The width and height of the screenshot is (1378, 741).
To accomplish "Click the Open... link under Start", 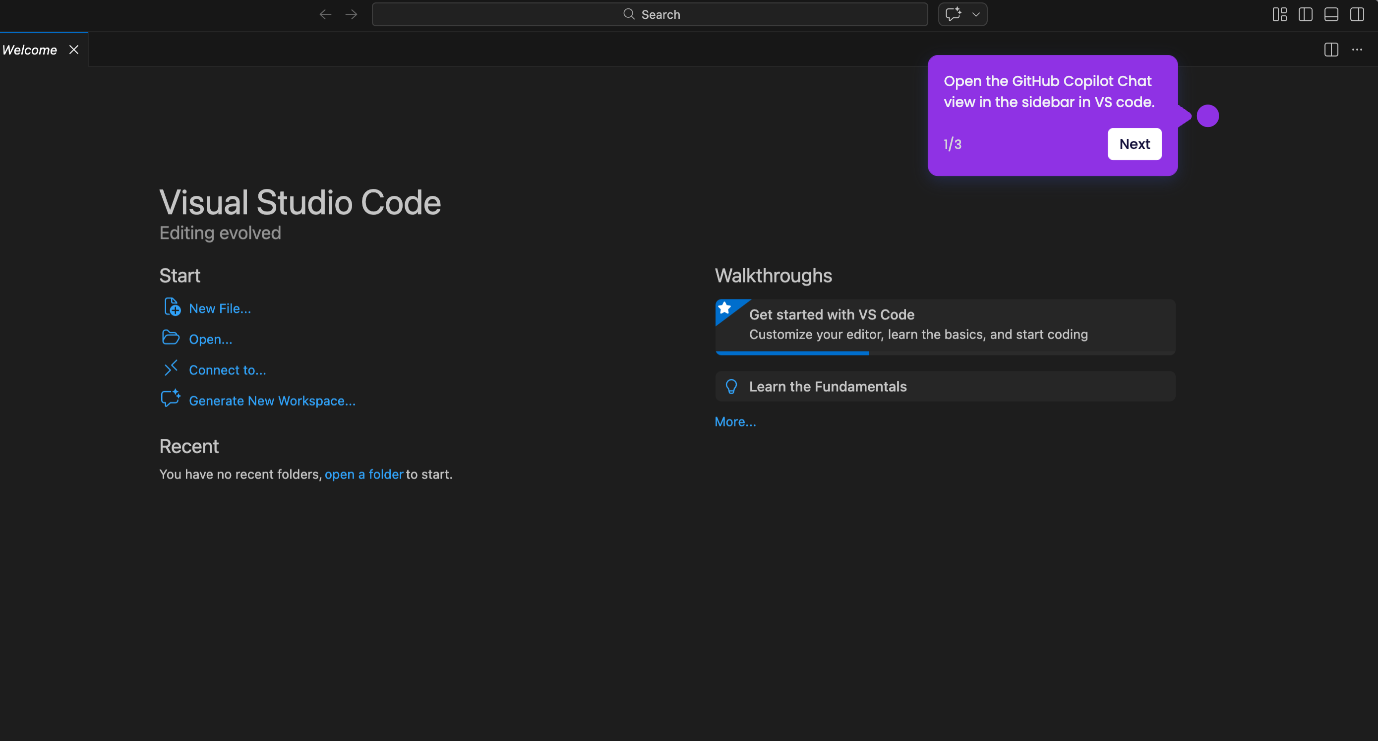I will point(210,340).
